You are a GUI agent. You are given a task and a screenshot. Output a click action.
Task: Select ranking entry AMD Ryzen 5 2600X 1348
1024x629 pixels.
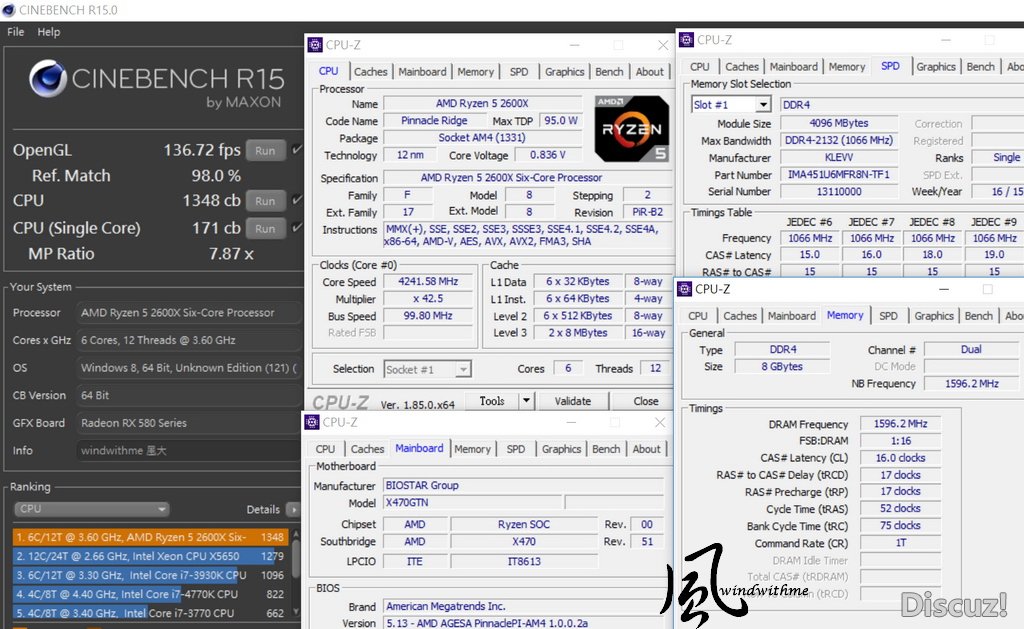[x=150, y=537]
